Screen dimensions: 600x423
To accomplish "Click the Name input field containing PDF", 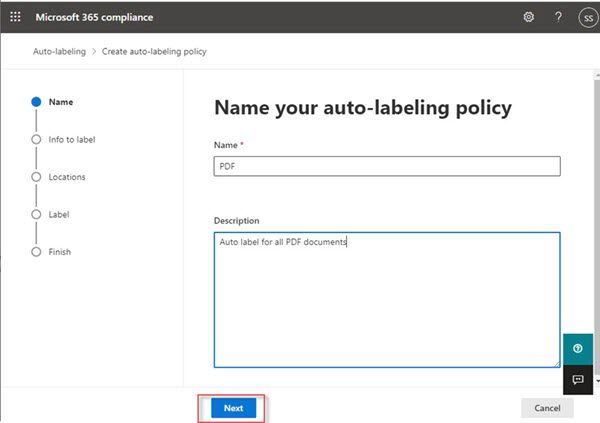I will tap(387, 166).
